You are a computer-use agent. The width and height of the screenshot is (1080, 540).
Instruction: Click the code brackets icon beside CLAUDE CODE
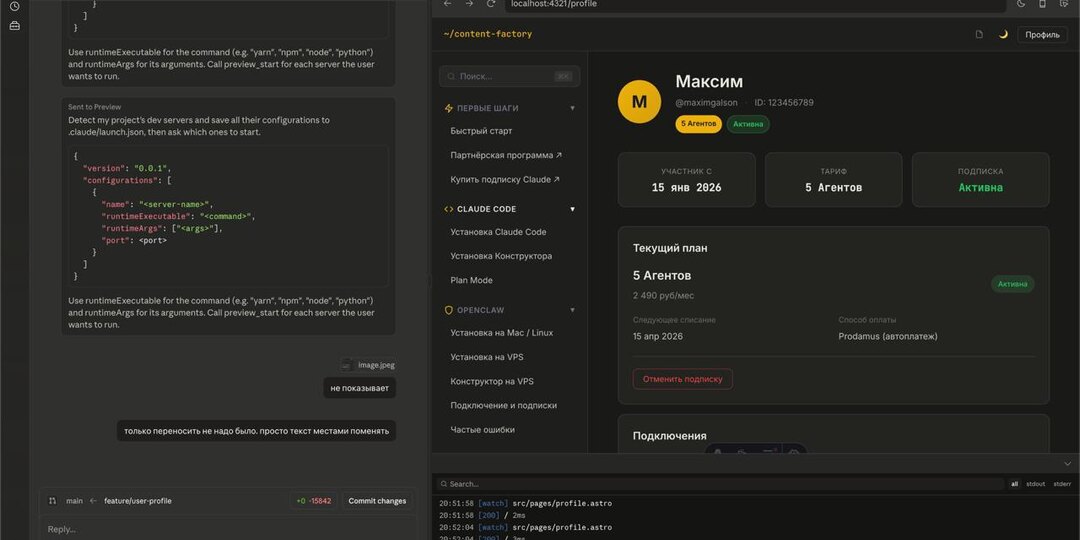(448, 209)
